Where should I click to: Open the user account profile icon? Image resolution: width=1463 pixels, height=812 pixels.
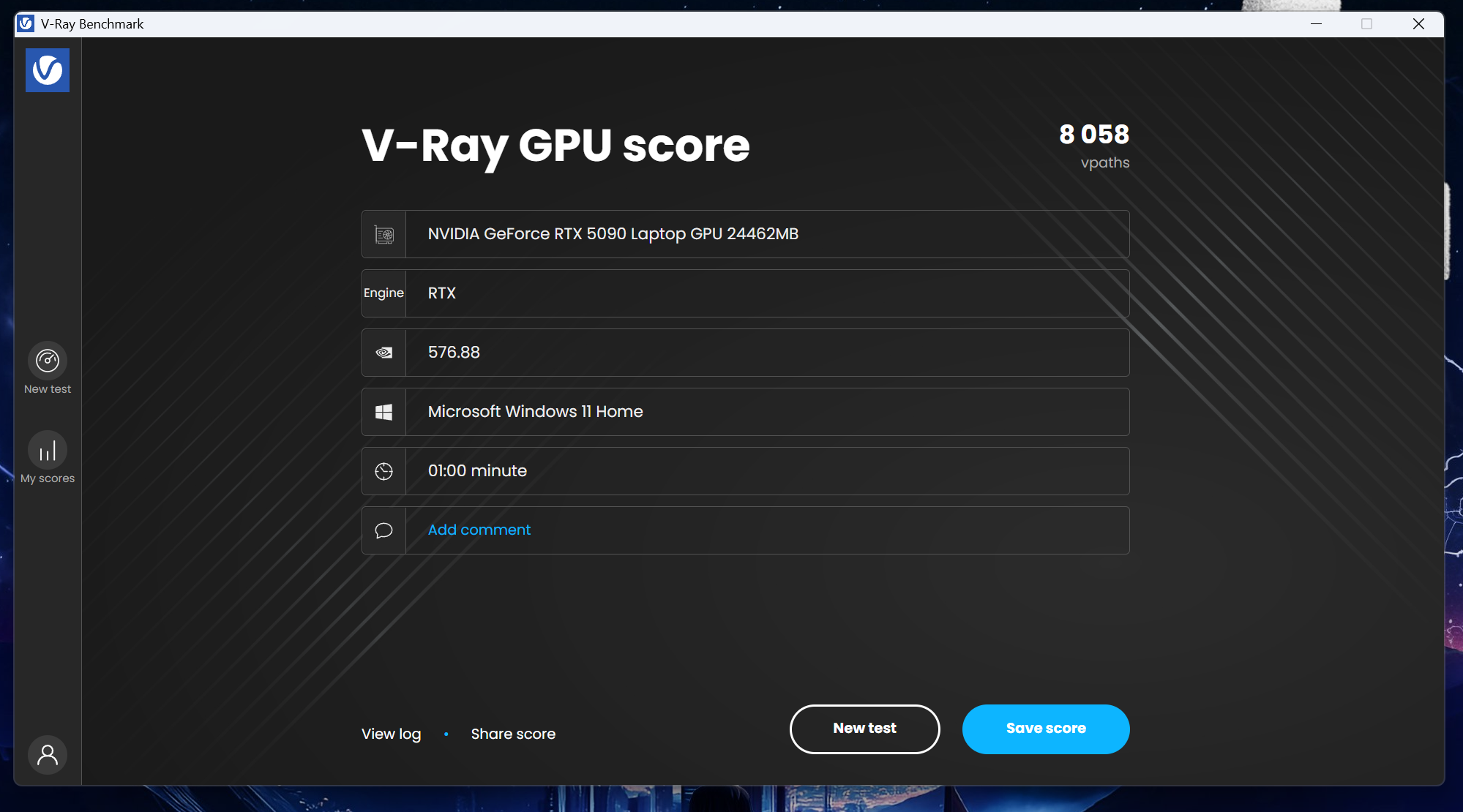pyautogui.click(x=48, y=755)
